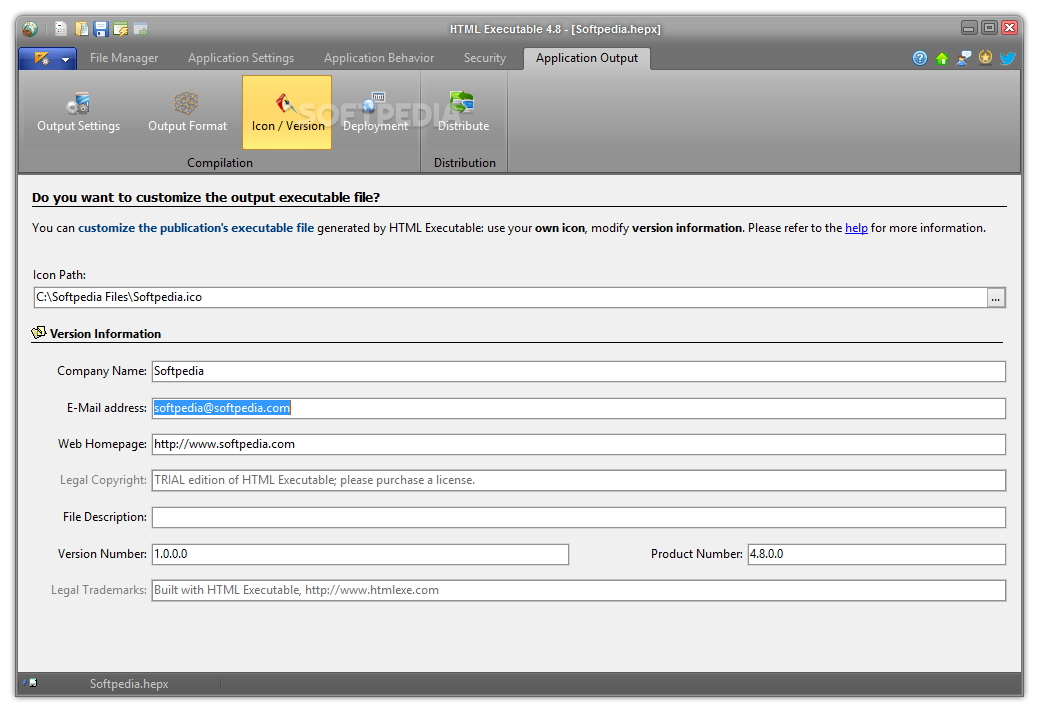Click the empty File Description field
This screenshot has width=1039, height=712.
[578, 517]
